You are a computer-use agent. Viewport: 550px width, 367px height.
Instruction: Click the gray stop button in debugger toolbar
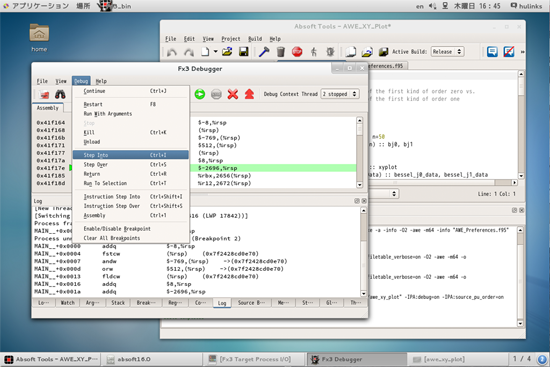[216, 94]
